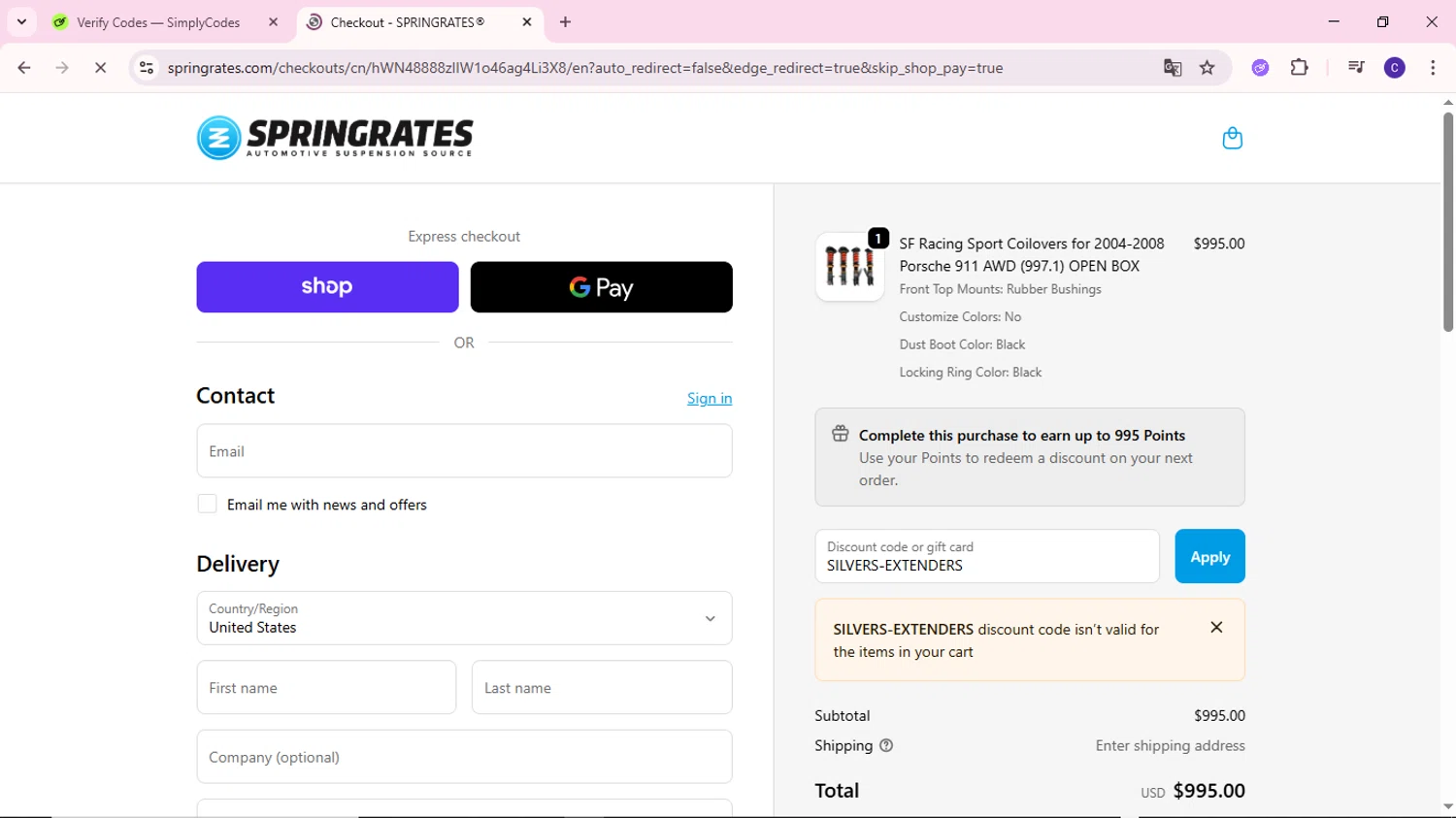Dismiss the invalid discount code message
The image size is (1456, 818).
tap(1216, 628)
